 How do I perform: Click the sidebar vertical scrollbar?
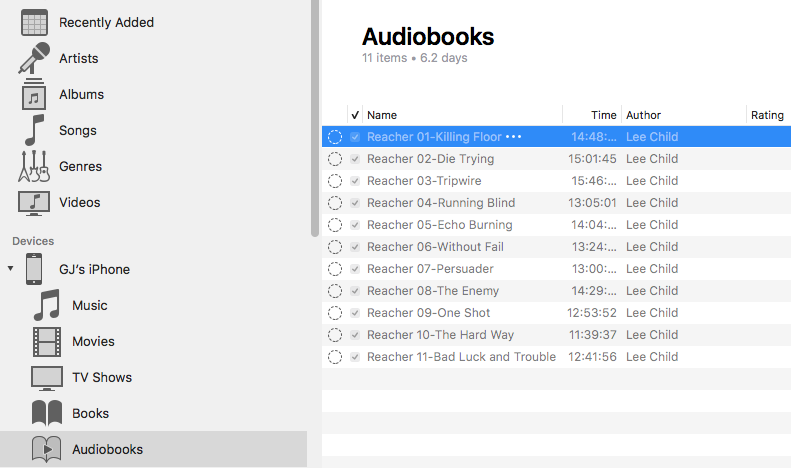[315, 118]
